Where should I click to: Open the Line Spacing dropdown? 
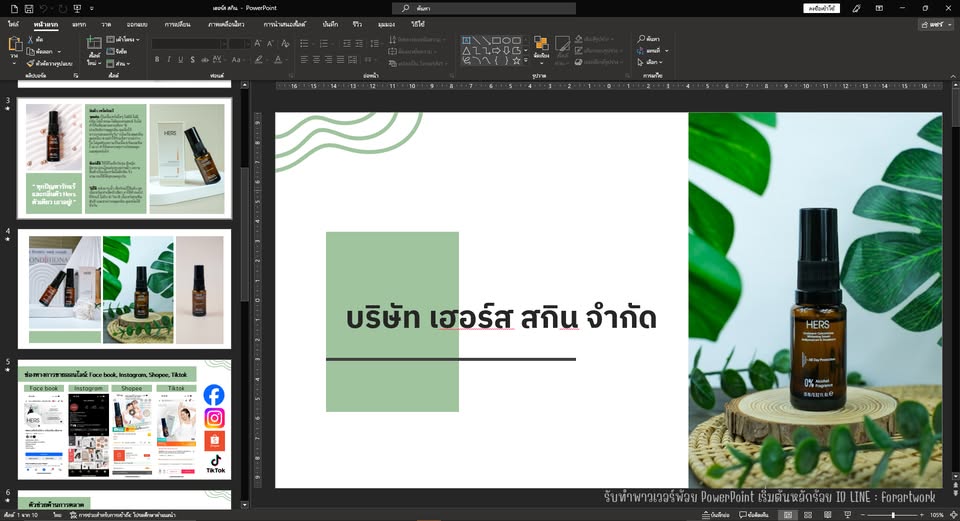376,43
